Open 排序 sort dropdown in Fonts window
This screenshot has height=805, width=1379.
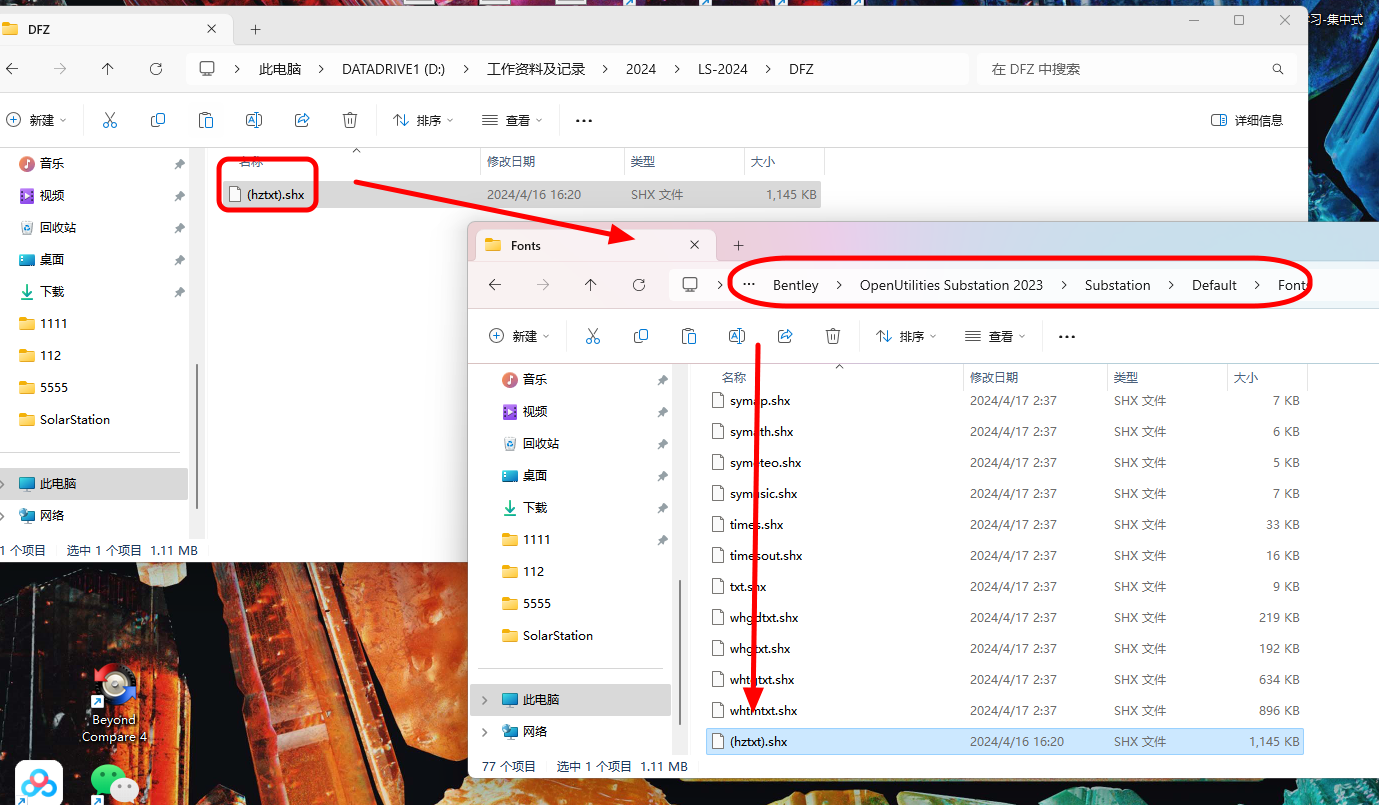tap(905, 336)
